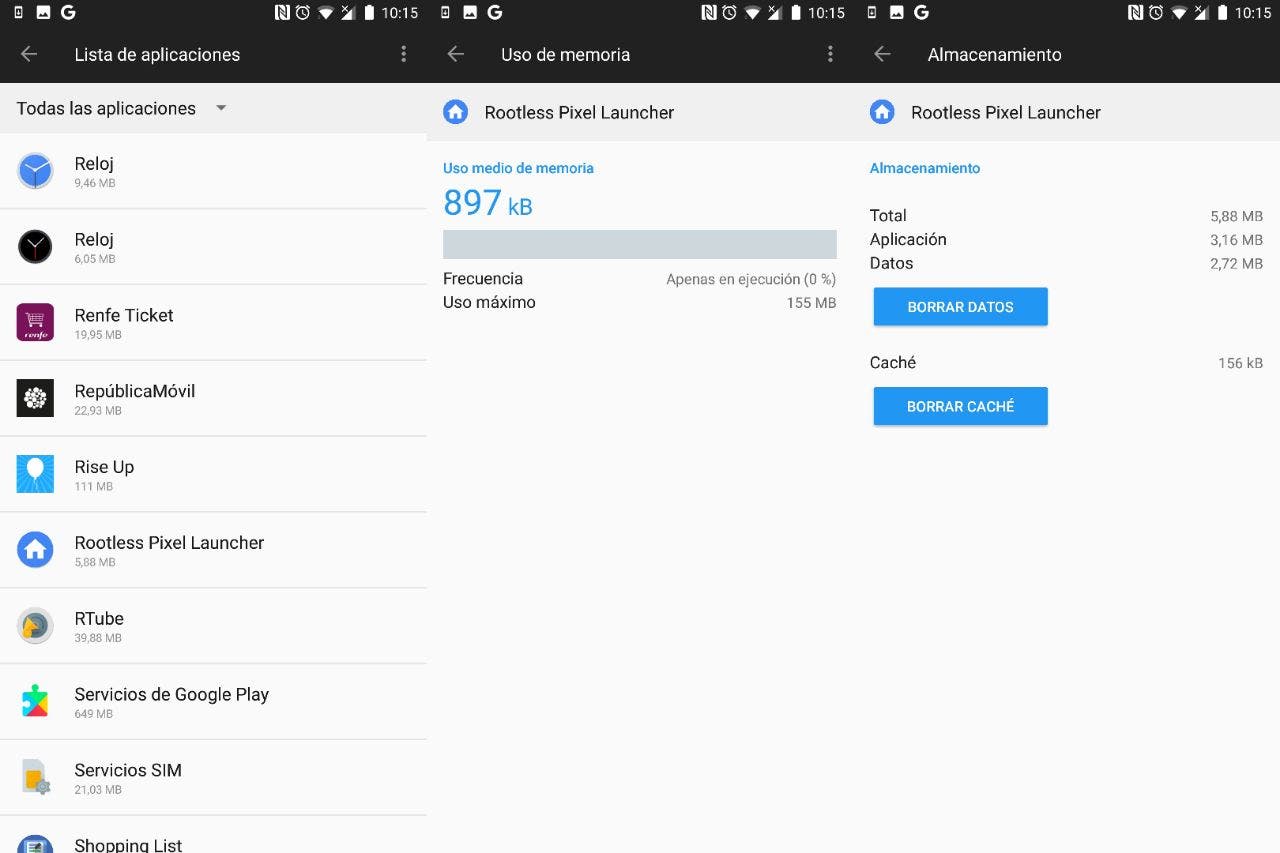
Task: Select the Rise Up balloon icon
Action: [x=35, y=474]
